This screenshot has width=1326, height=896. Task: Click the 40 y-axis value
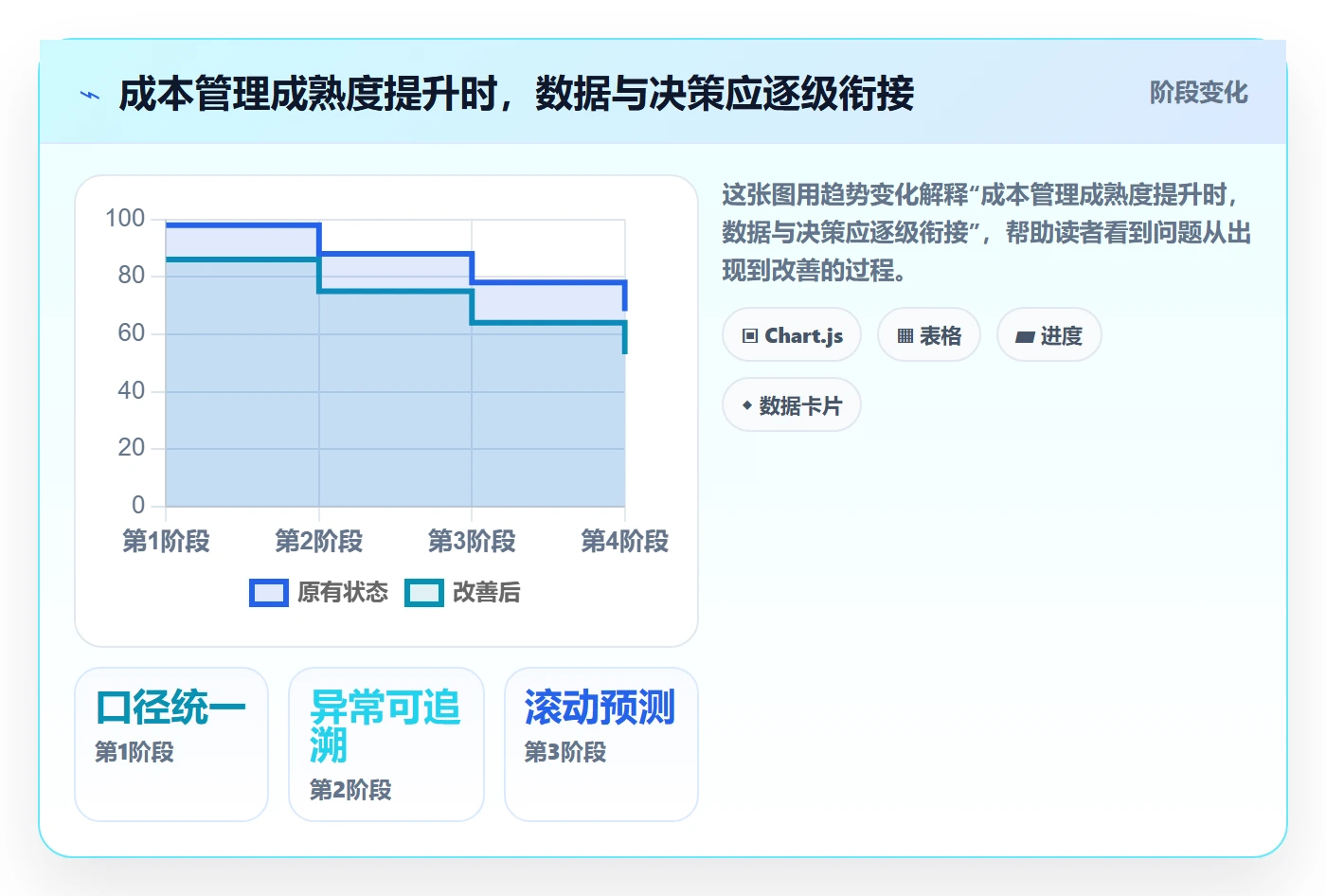[x=132, y=390]
